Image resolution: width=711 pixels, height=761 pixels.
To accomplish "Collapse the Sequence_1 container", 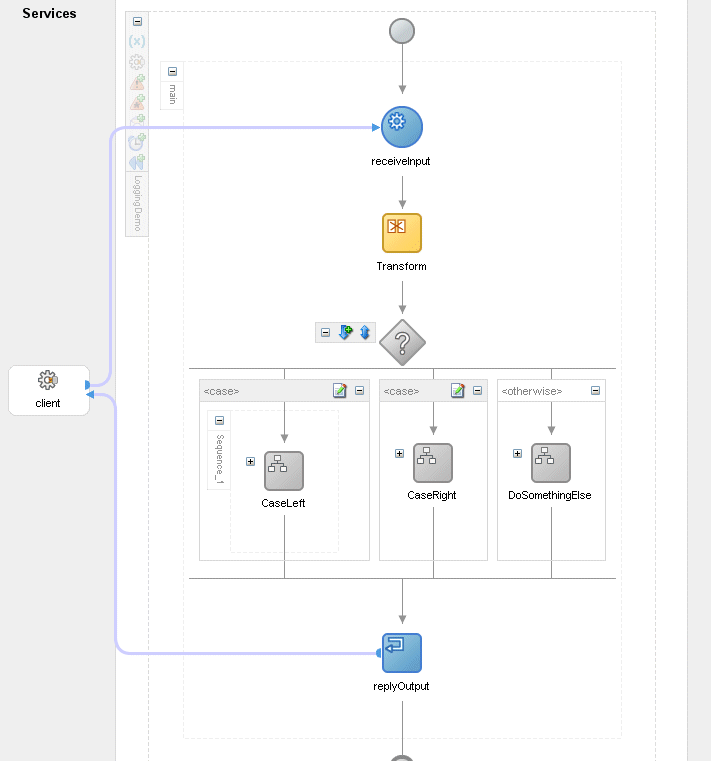I will 219,420.
